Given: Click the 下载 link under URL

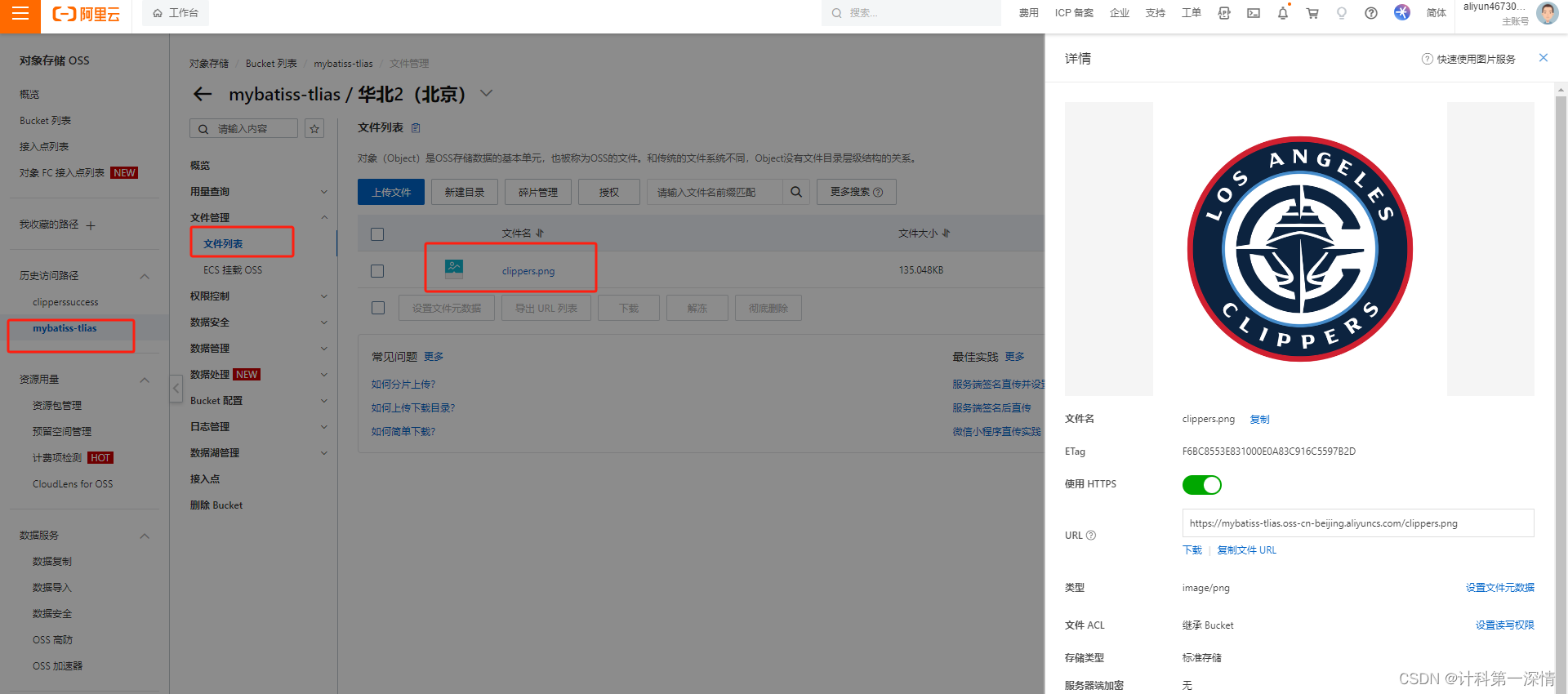Looking at the screenshot, I should (1192, 550).
